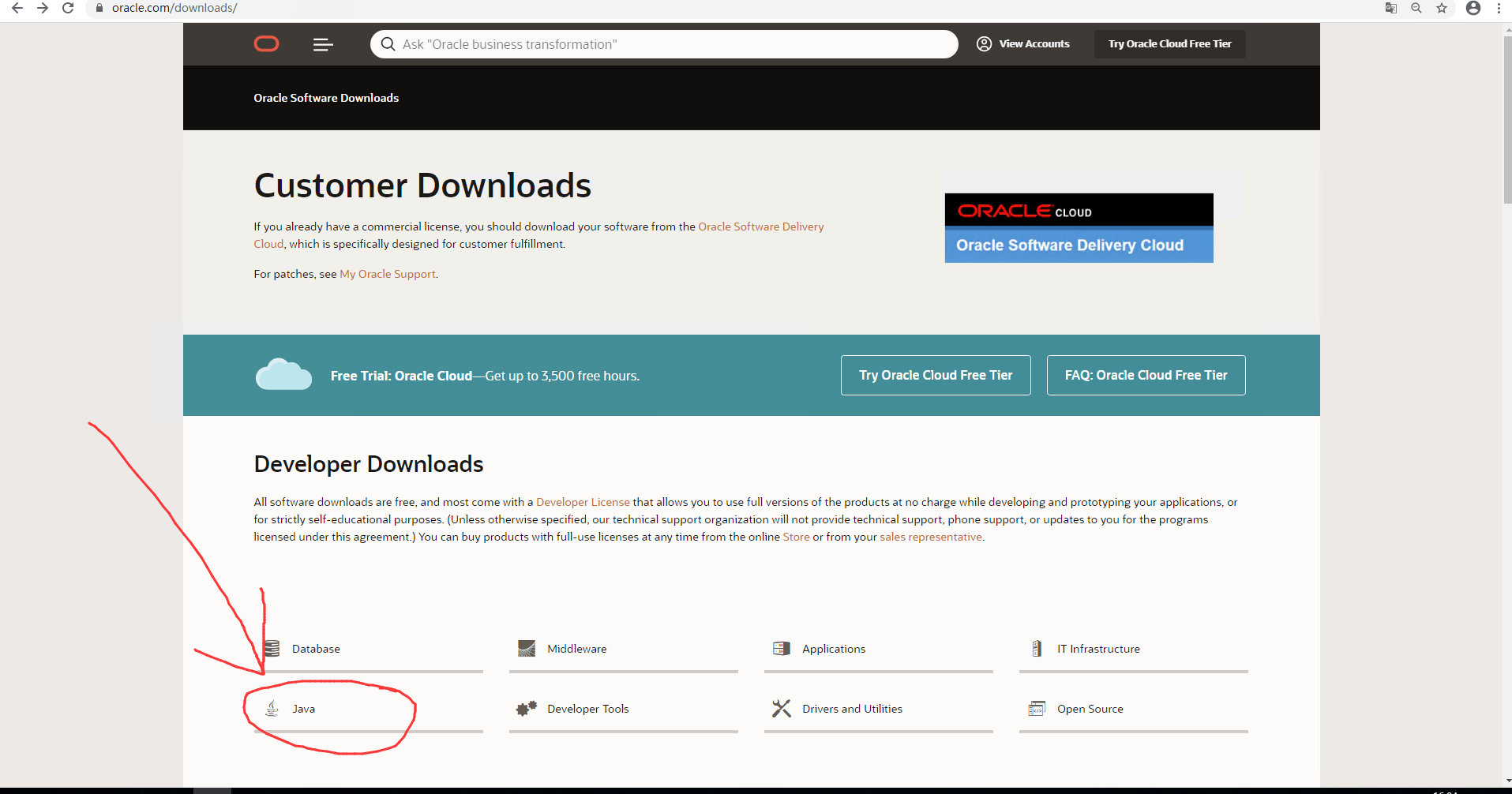Open the My Oracle Support link
The height and width of the screenshot is (794, 1512).
pyautogui.click(x=388, y=274)
